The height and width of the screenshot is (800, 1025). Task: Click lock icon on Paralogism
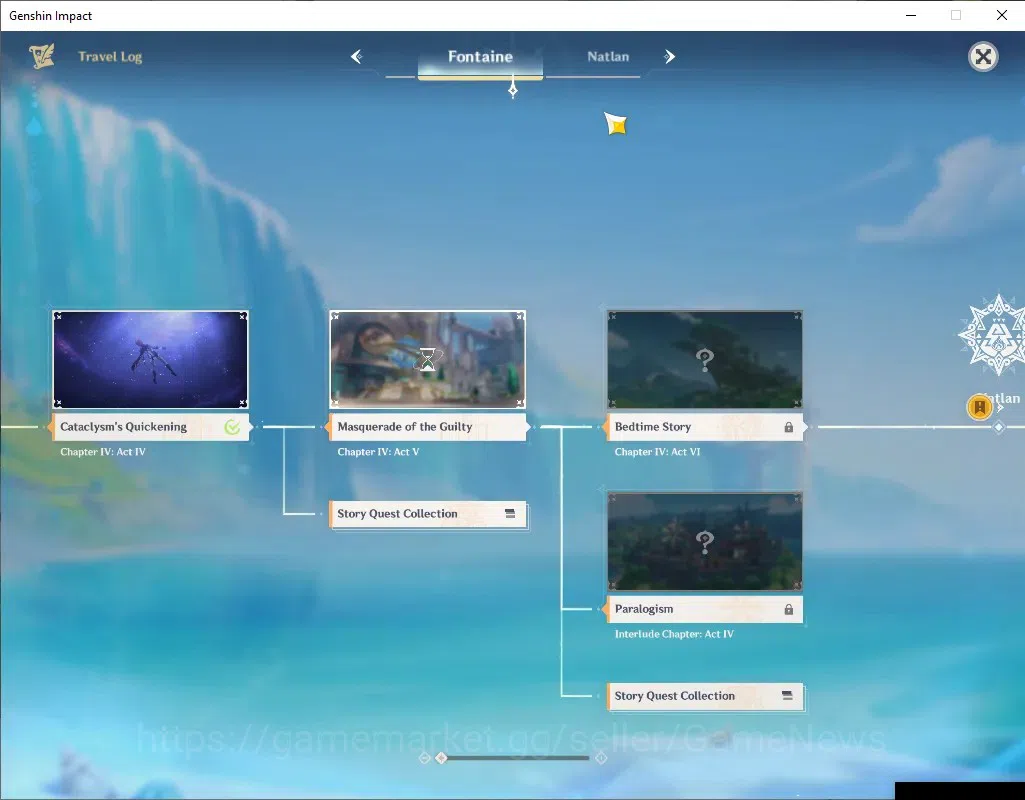tap(788, 609)
